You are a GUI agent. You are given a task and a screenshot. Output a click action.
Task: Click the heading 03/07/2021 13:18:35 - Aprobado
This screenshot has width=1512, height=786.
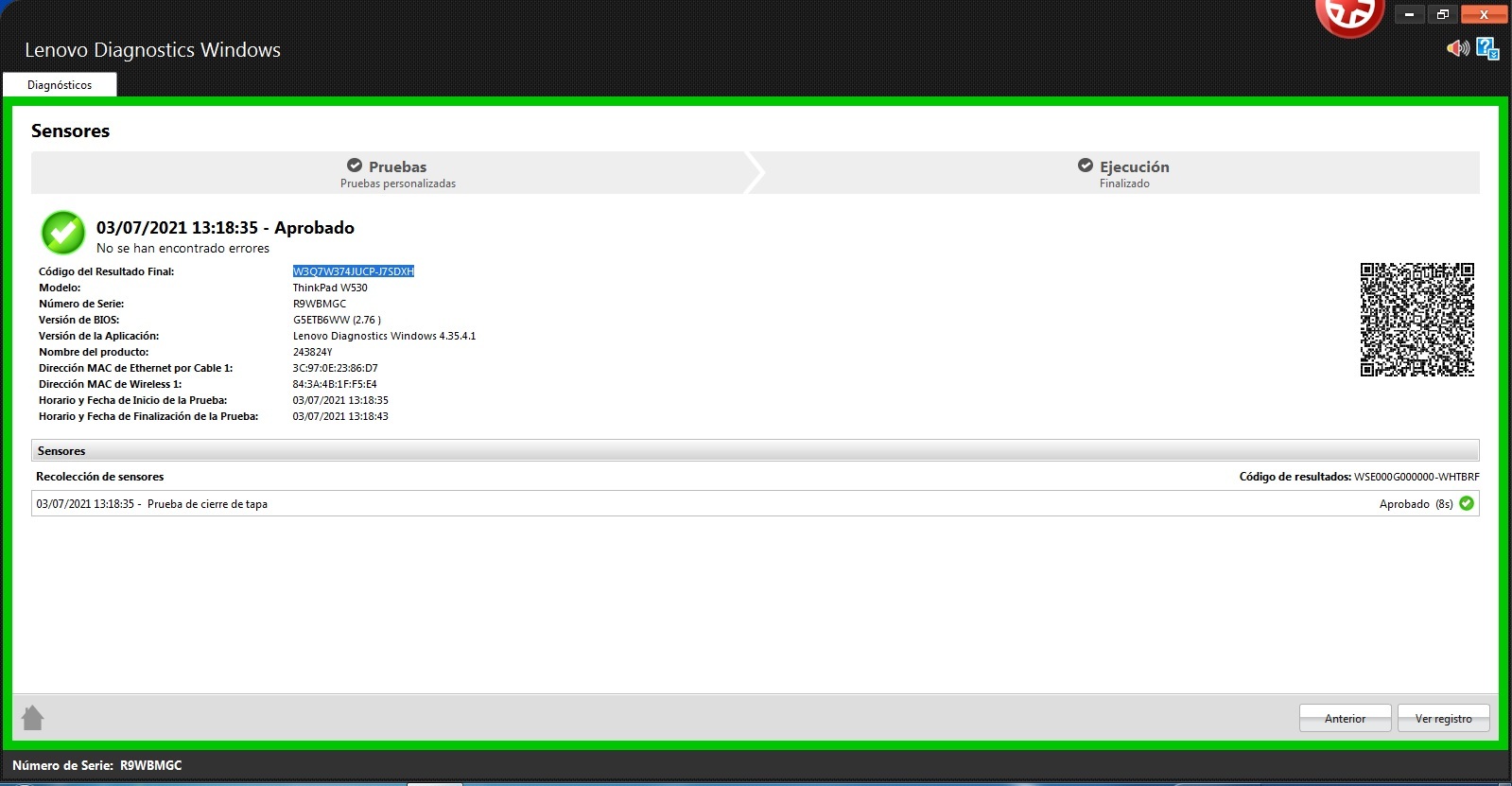point(225,227)
